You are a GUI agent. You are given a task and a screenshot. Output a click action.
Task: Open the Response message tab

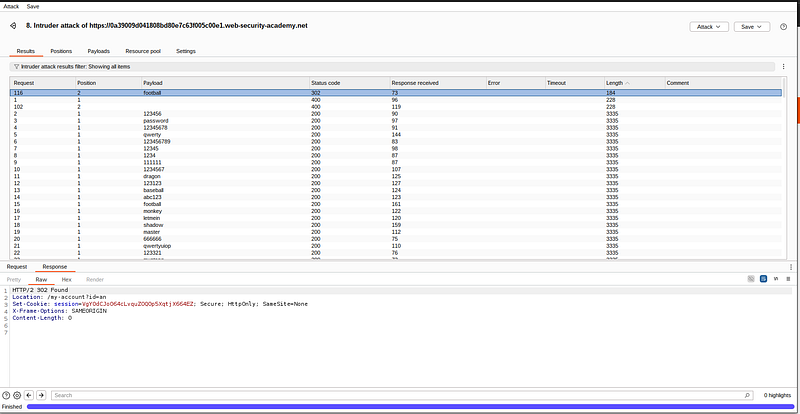coord(55,266)
